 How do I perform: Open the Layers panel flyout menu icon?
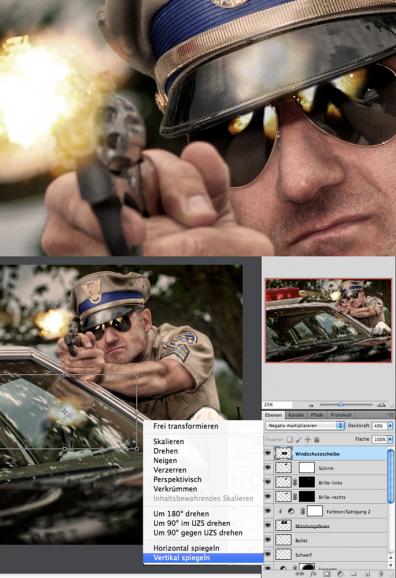click(x=391, y=415)
